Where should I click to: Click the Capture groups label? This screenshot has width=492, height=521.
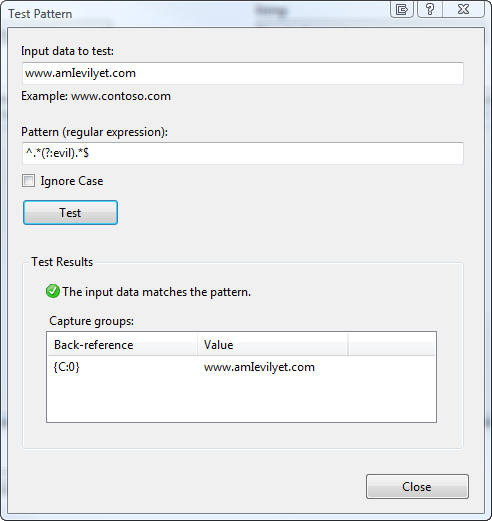click(91, 321)
